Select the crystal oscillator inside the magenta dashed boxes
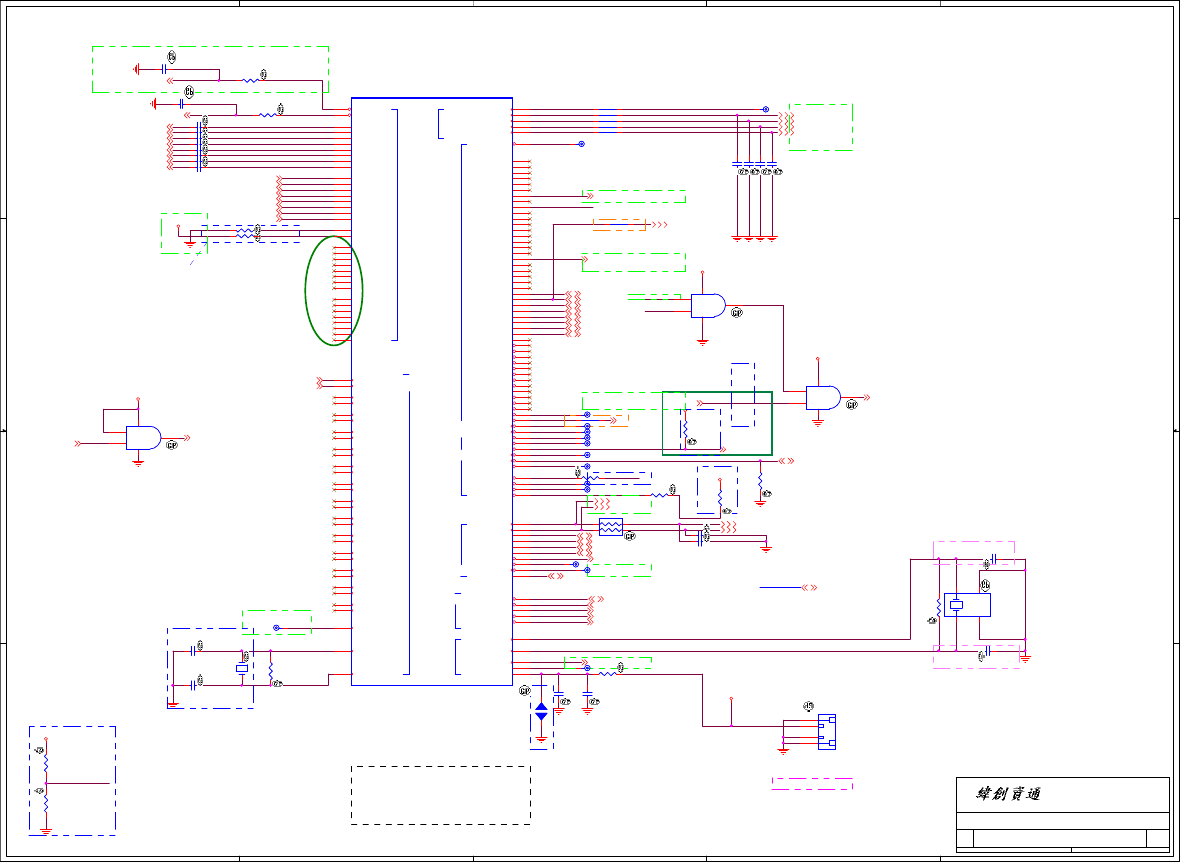Image resolution: width=1180 pixels, height=862 pixels. [967, 605]
